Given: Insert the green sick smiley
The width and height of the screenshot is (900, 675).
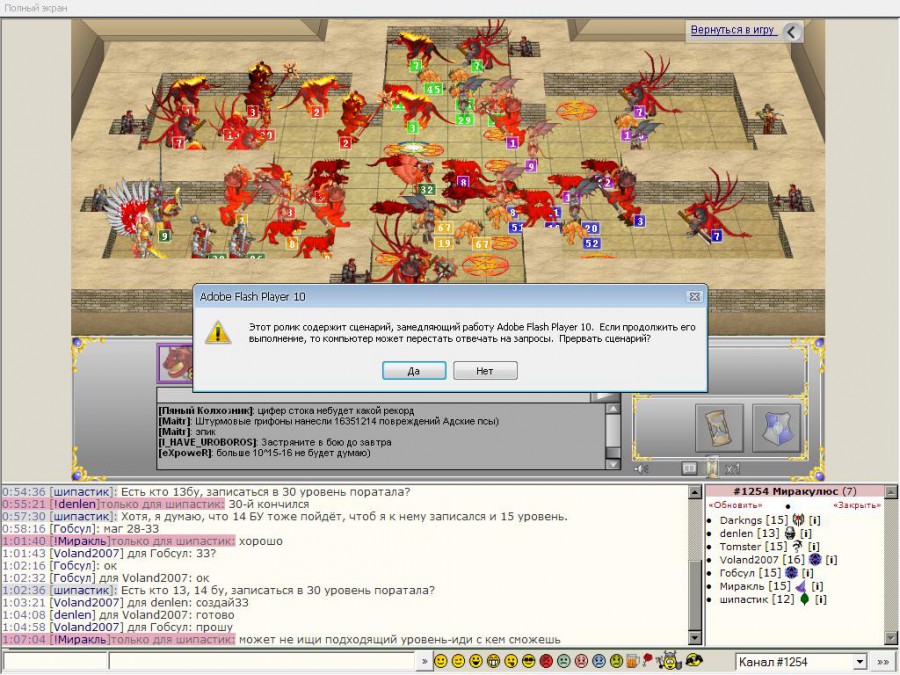Looking at the screenshot, I should point(616,662).
